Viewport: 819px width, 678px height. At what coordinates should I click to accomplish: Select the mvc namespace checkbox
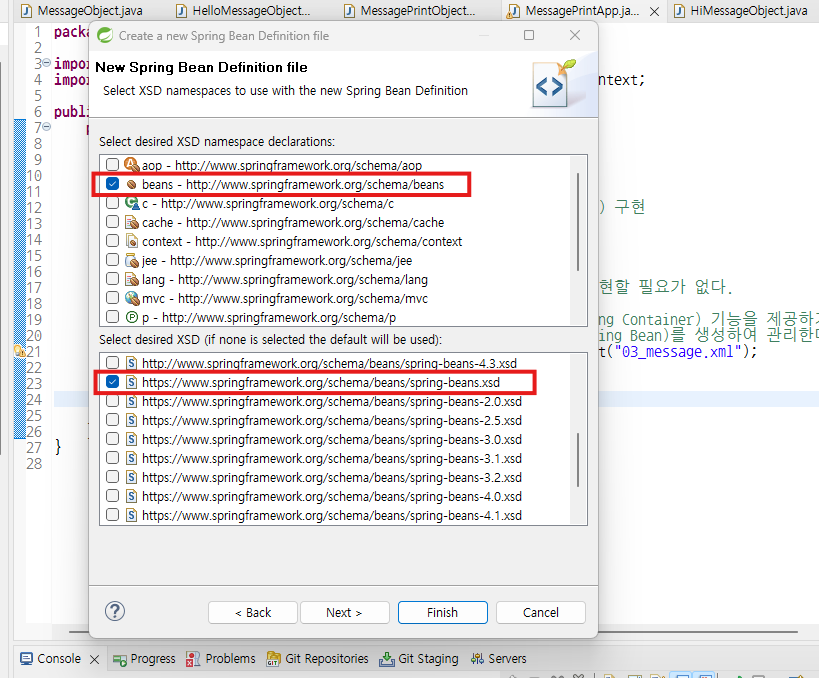pos(112,298)
